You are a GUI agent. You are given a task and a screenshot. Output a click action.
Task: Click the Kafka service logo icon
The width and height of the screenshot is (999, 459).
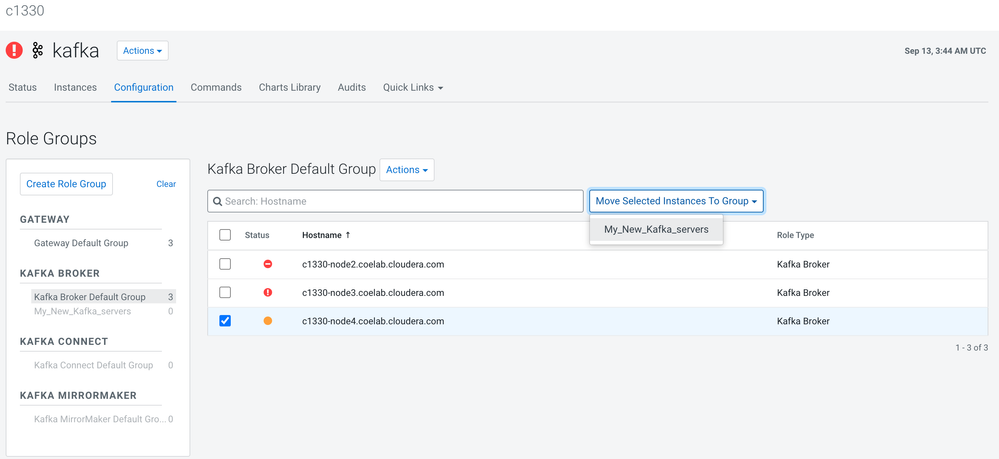[38, 50]
